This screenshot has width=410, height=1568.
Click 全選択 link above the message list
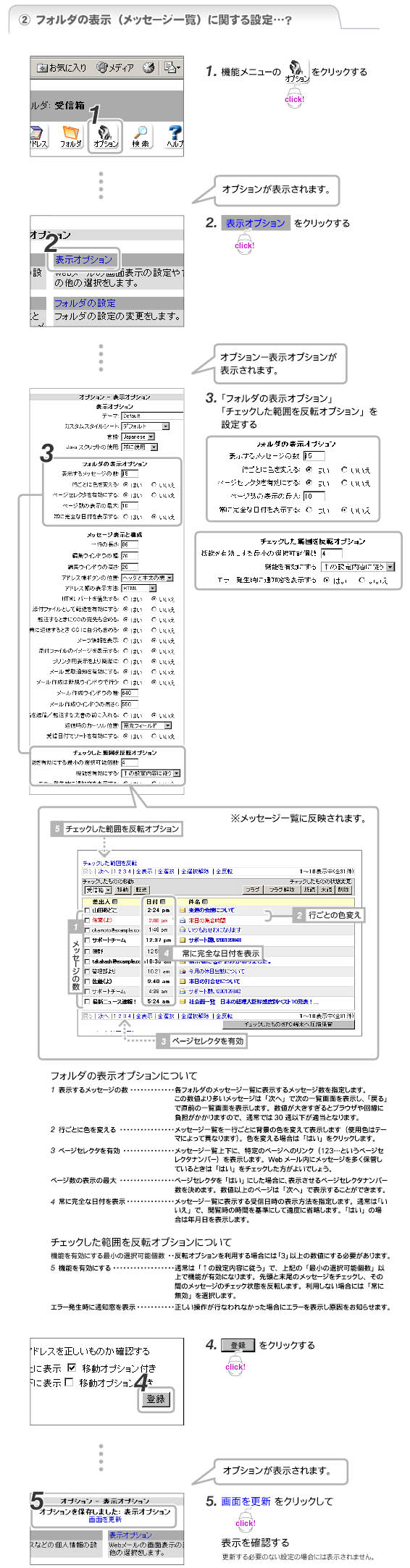tap(166, 872)
